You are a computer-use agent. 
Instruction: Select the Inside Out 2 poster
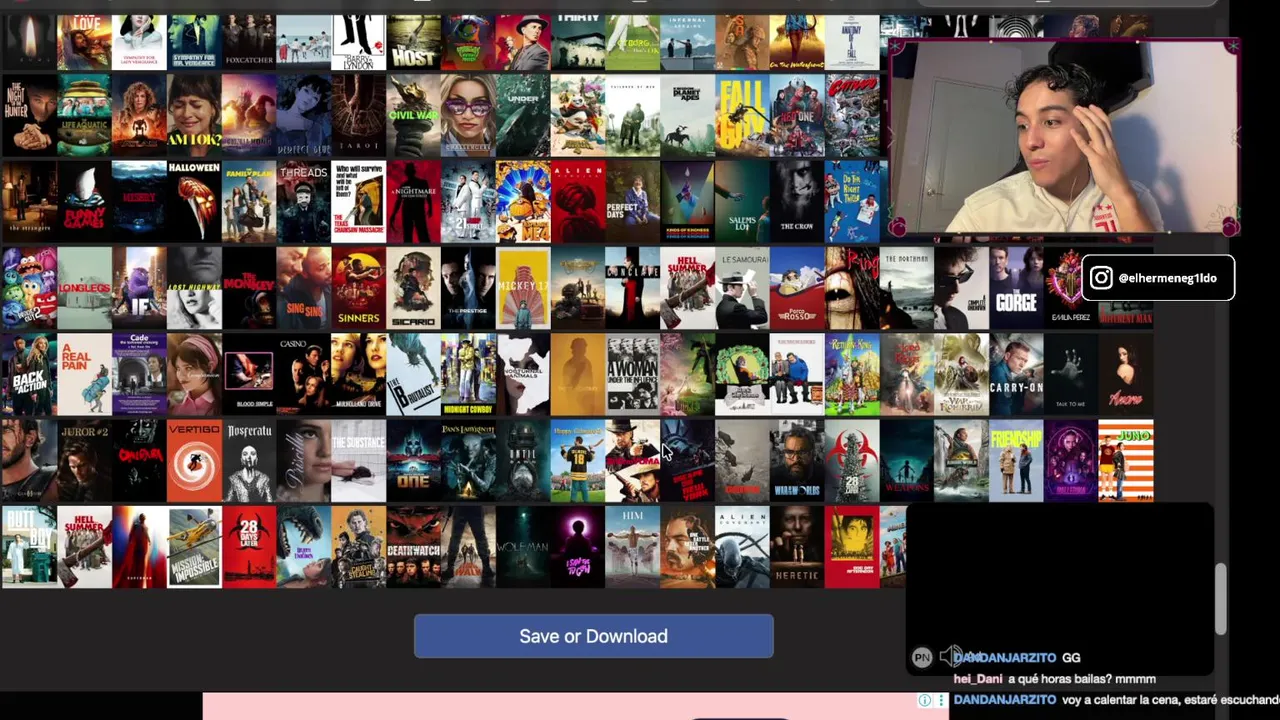pos(29,288)
